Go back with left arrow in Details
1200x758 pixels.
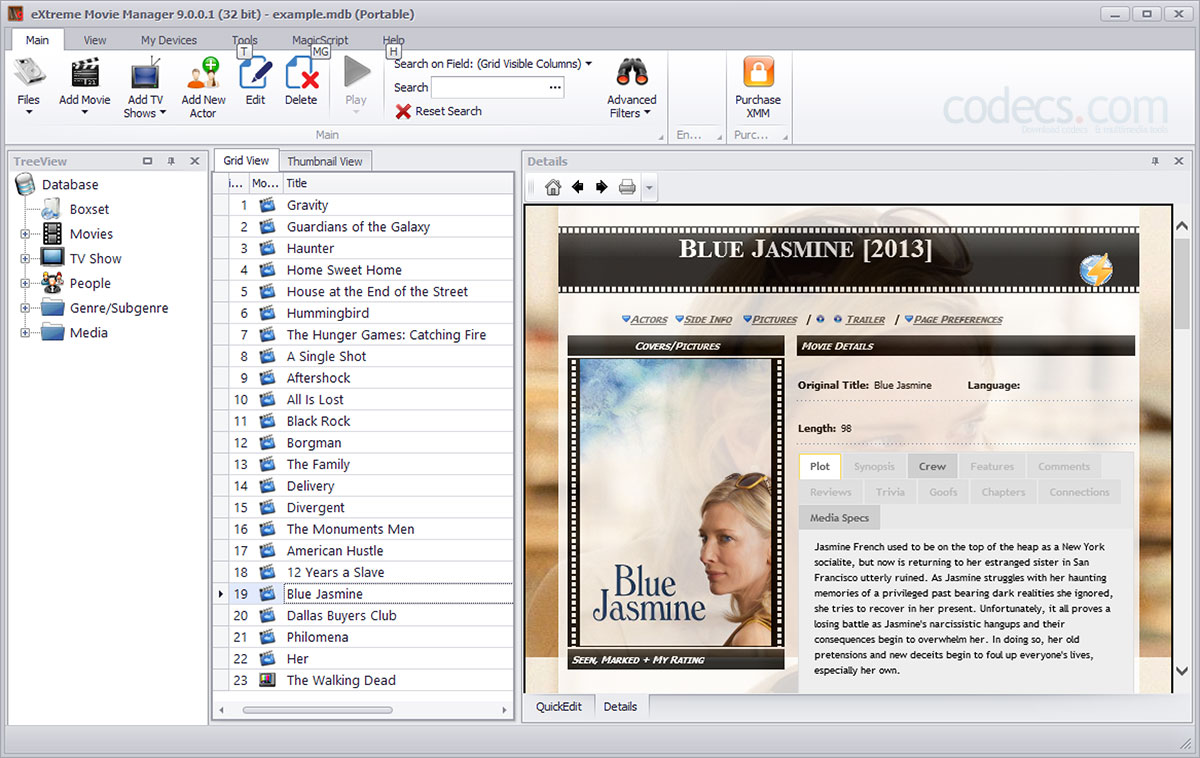tap(578, 187)
